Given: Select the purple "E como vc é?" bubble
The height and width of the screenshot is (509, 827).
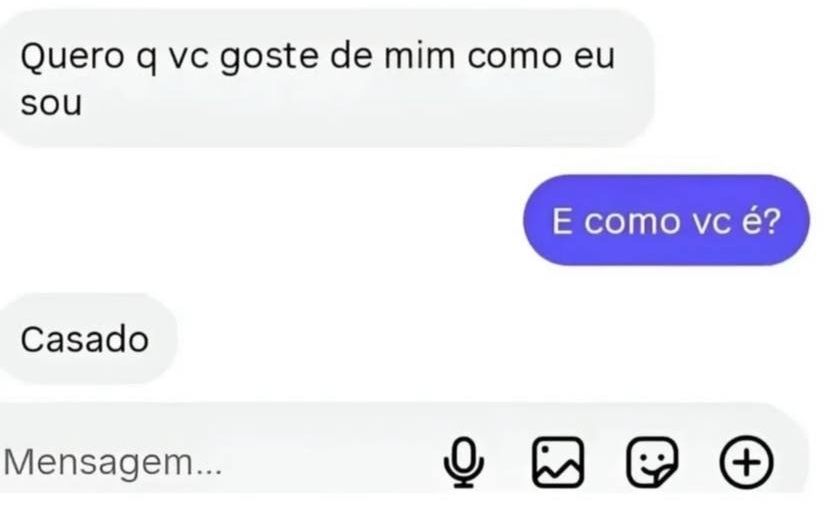Looking at the screenshot, I should tap(666, 220).
